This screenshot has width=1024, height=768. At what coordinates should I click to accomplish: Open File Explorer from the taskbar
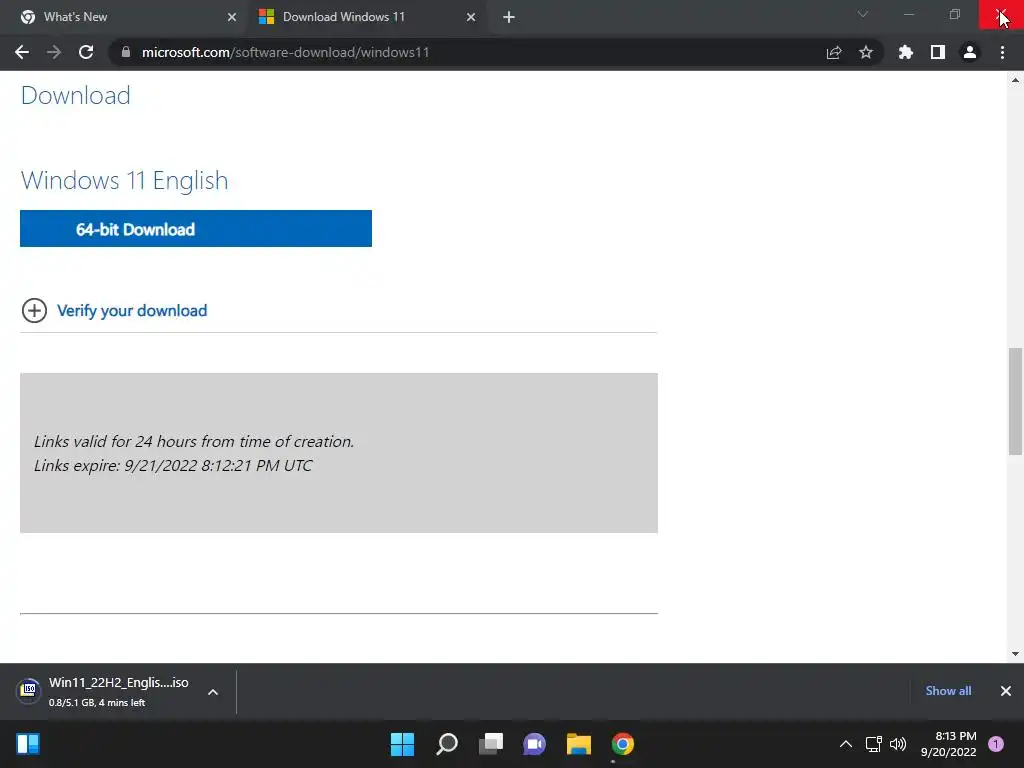pos(579,744)
